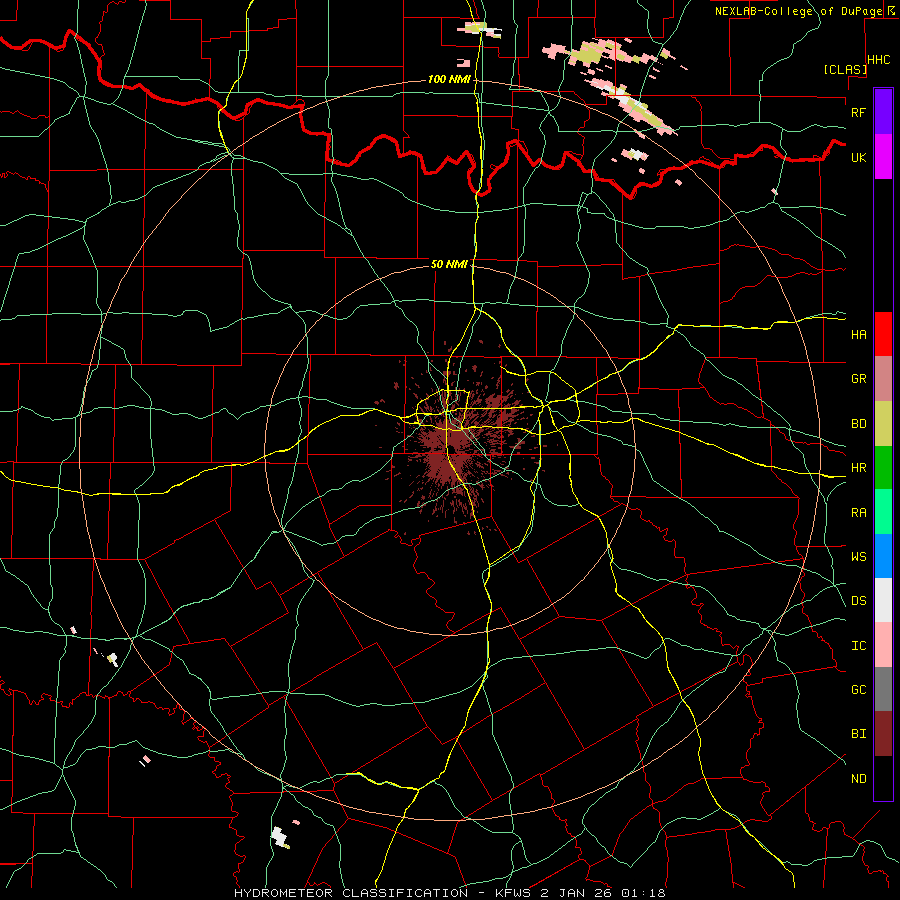
Task: Click the [CLAS] units label
Action: click(x=845, y=69)
